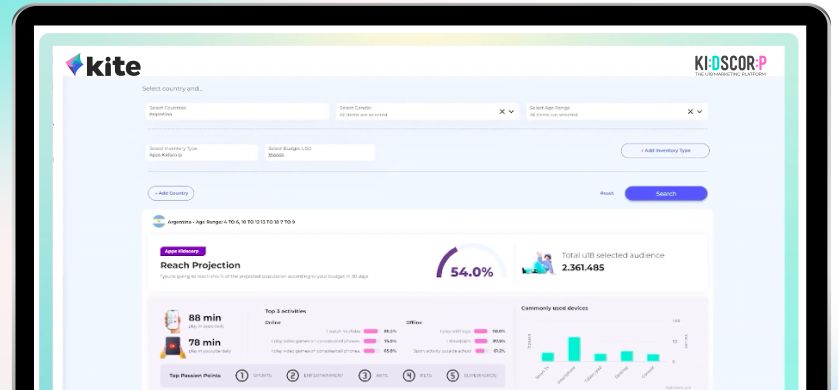This screenshot has height=390, width=838.
Task: Click the Search button
Action: click(x=666, y=193)
